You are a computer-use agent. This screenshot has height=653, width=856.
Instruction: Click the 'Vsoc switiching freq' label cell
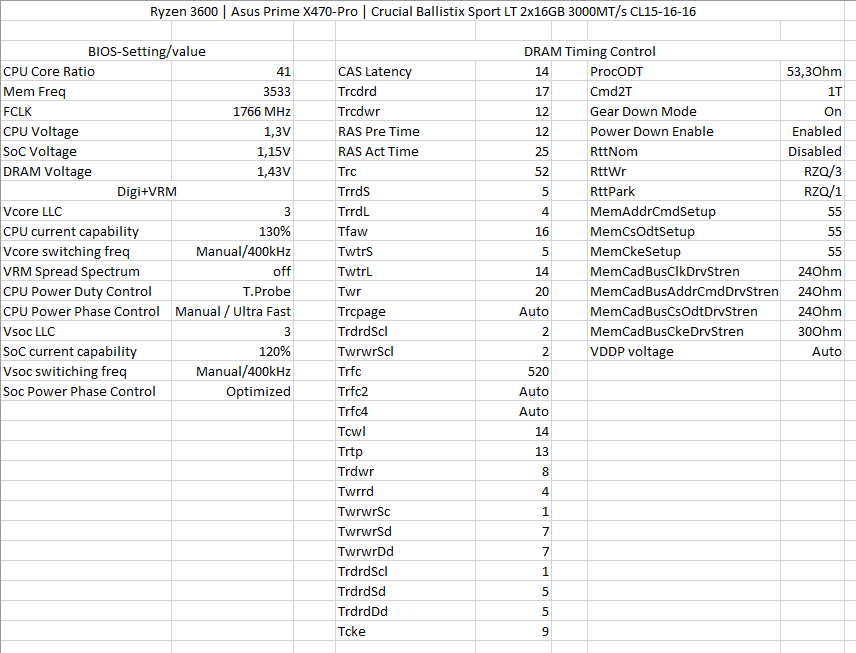pos(86,371)
